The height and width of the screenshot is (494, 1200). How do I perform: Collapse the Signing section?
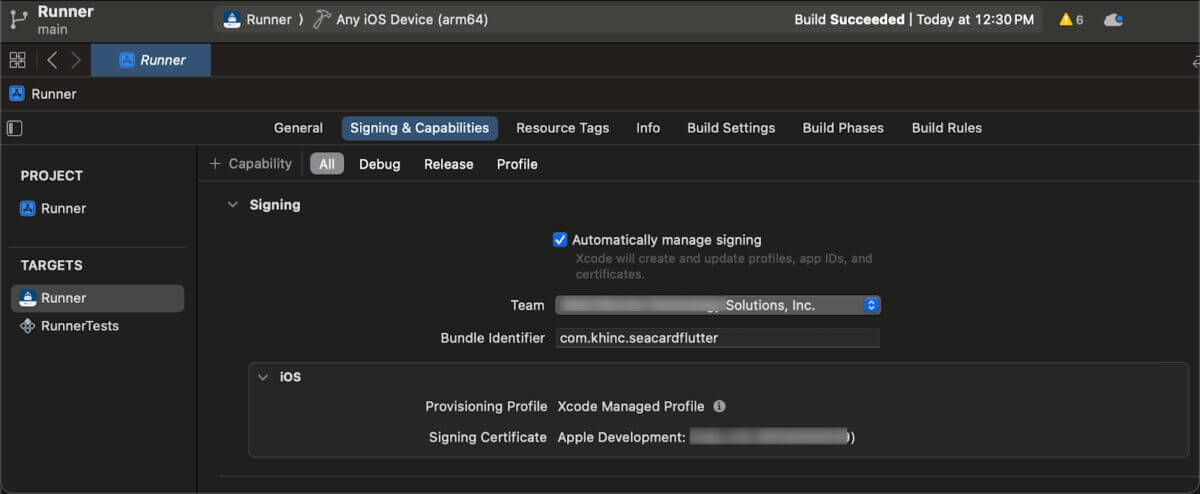click(x=232, y=205)
